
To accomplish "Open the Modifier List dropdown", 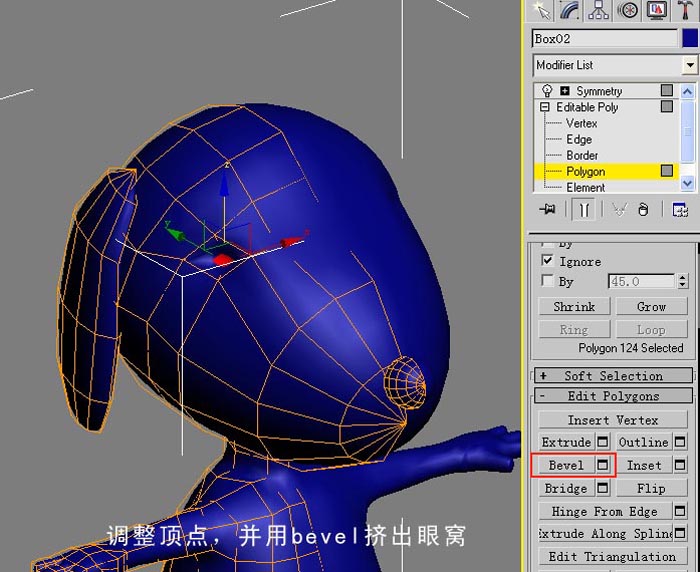I will coord(690,65).
